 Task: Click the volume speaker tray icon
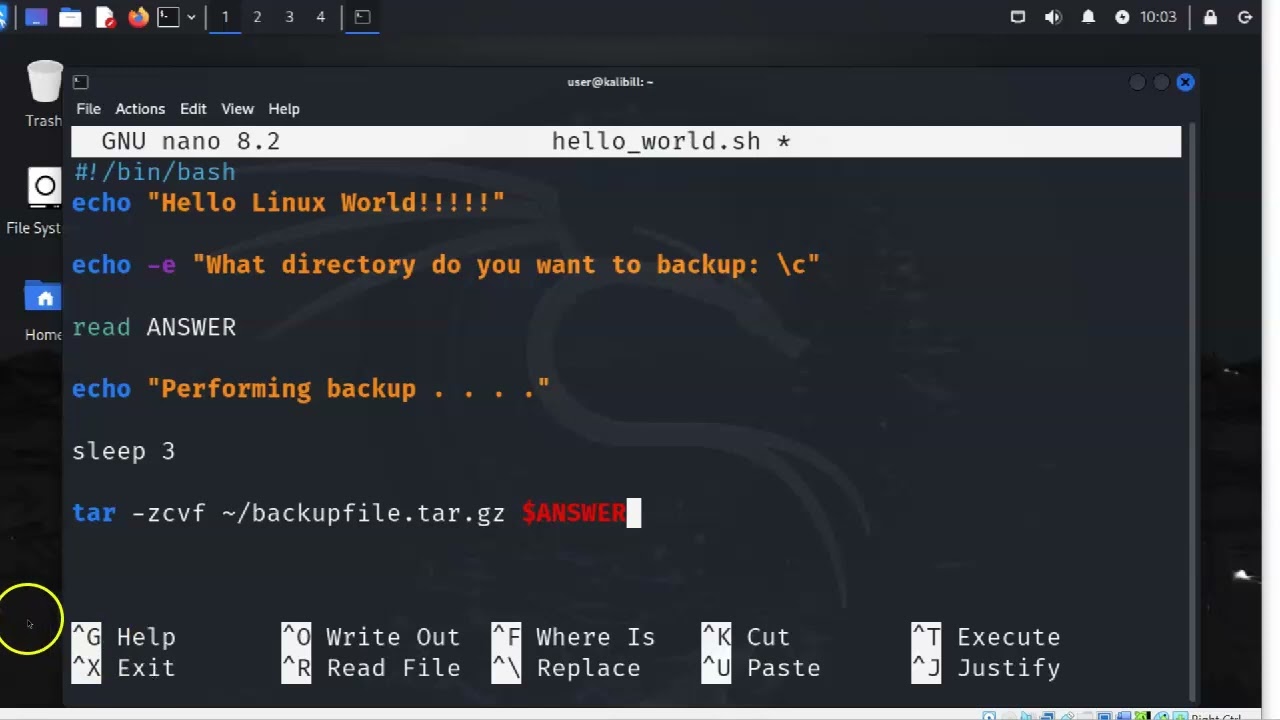(x=1053, y=17)
